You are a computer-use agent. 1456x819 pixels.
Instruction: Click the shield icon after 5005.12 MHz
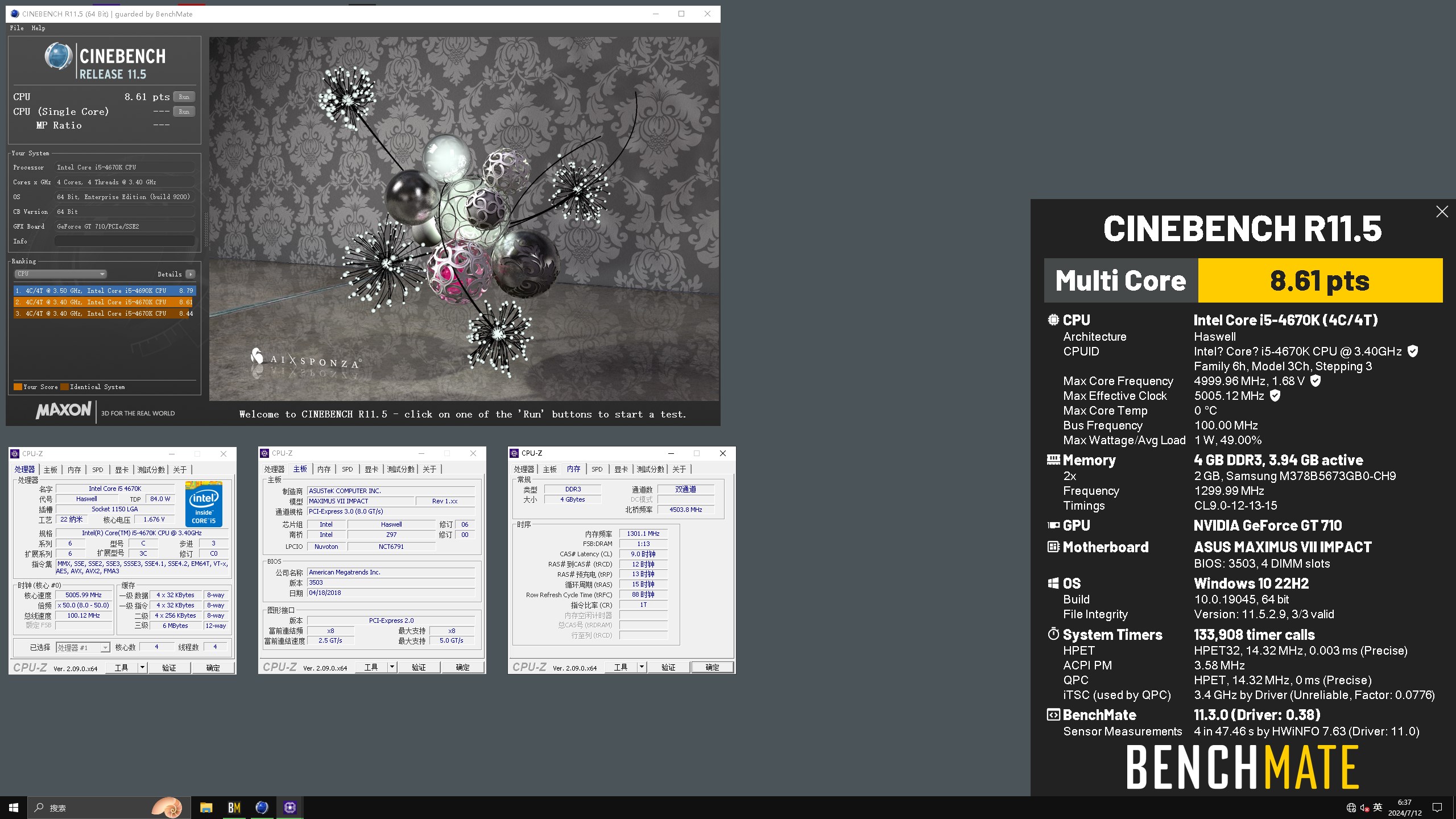pyautogui.click(x=1275, y=395)
